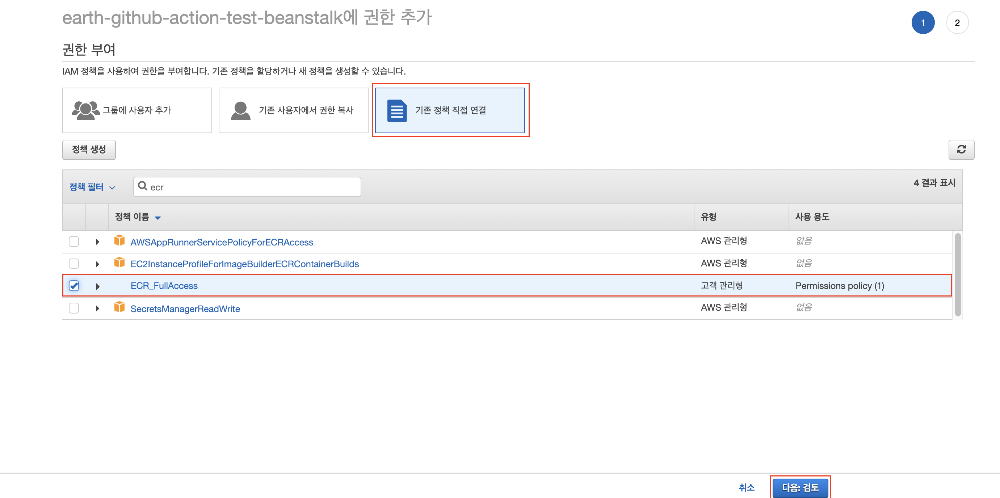This screenshot has height=498, width=1000.
Task: Click the AWS managed type cell of AWSAppRunnerServicePolicyForECRAccess
Action: [723, 241]
